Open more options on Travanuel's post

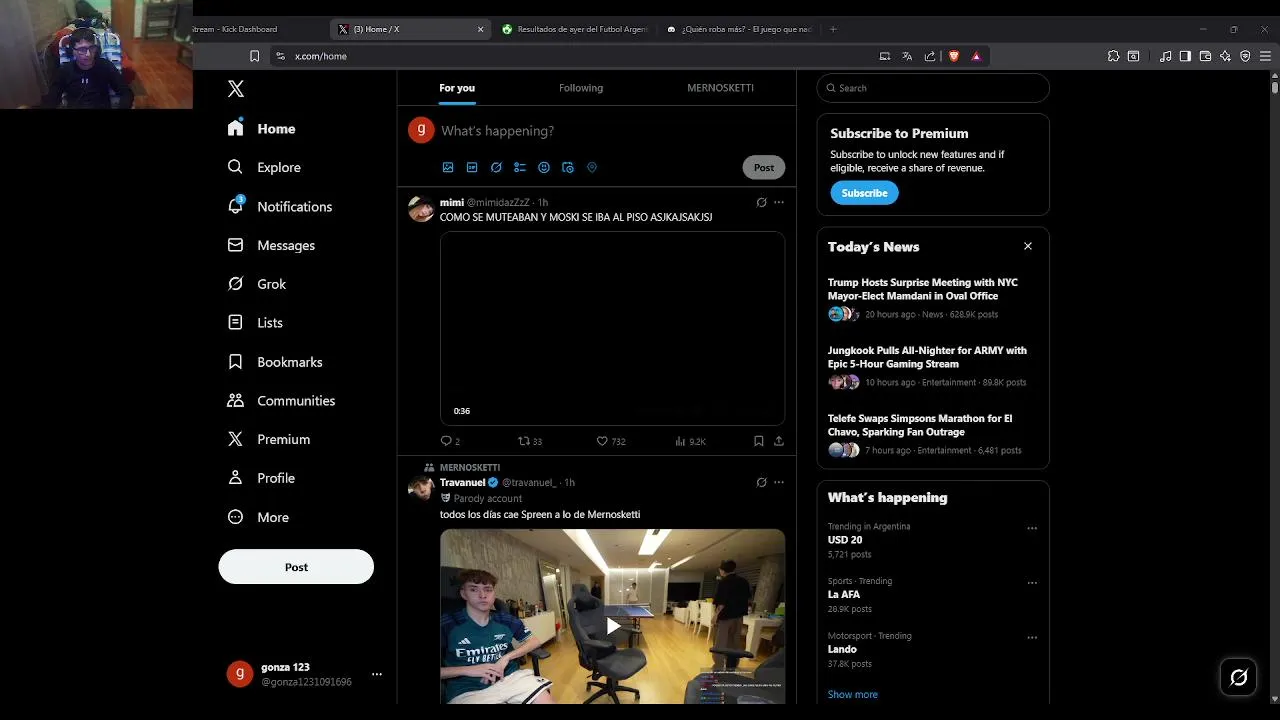pyautogui.click(x=779, y=482)
